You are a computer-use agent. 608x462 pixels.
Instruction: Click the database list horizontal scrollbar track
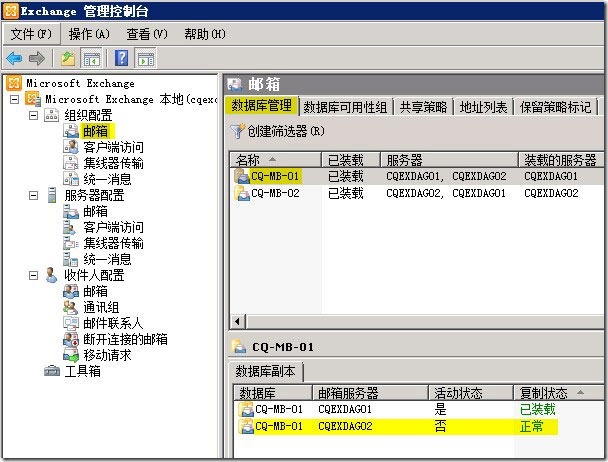point(425,322)
